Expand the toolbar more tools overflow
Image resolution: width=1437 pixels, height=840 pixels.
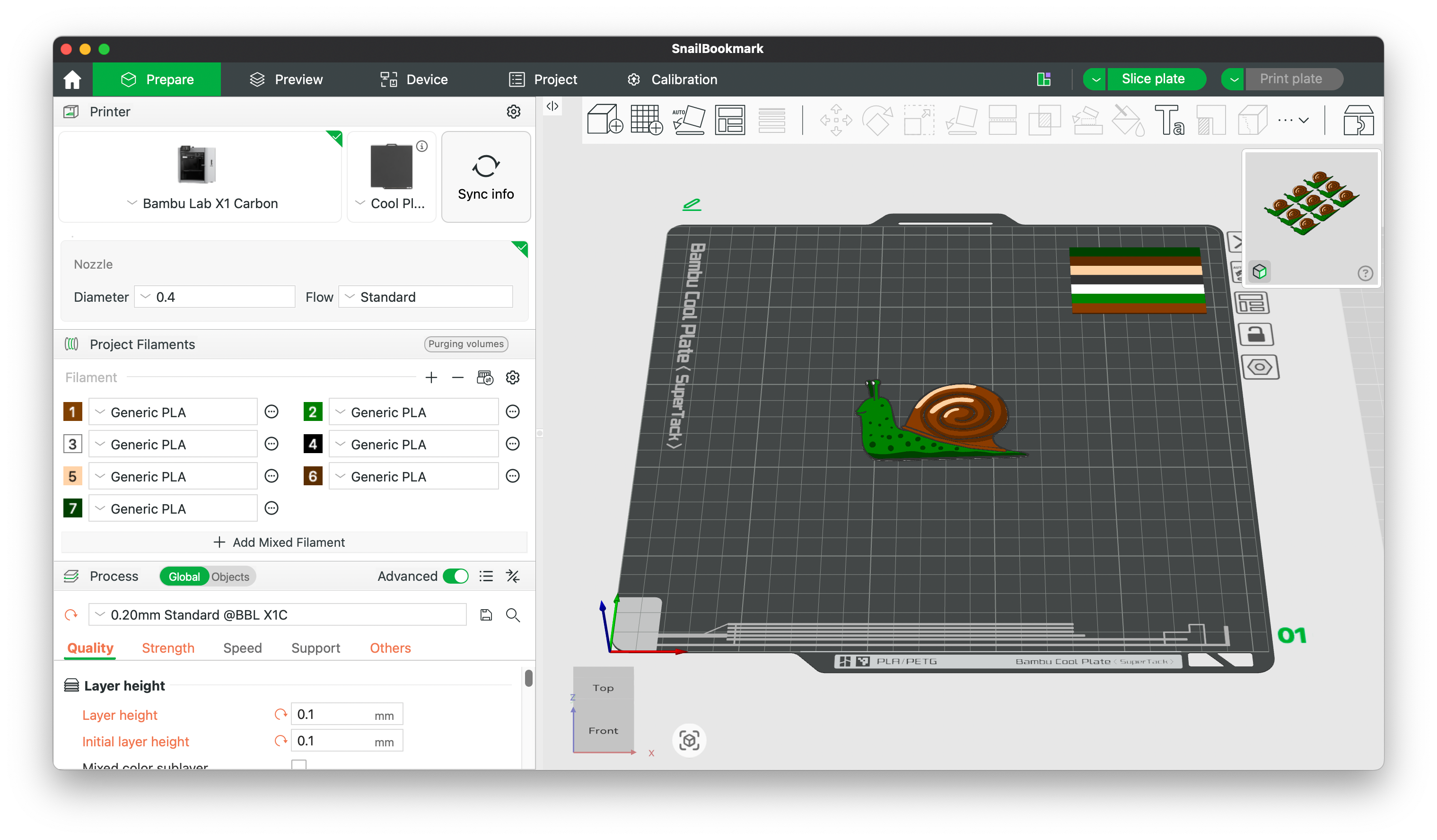pos(1293,120)
